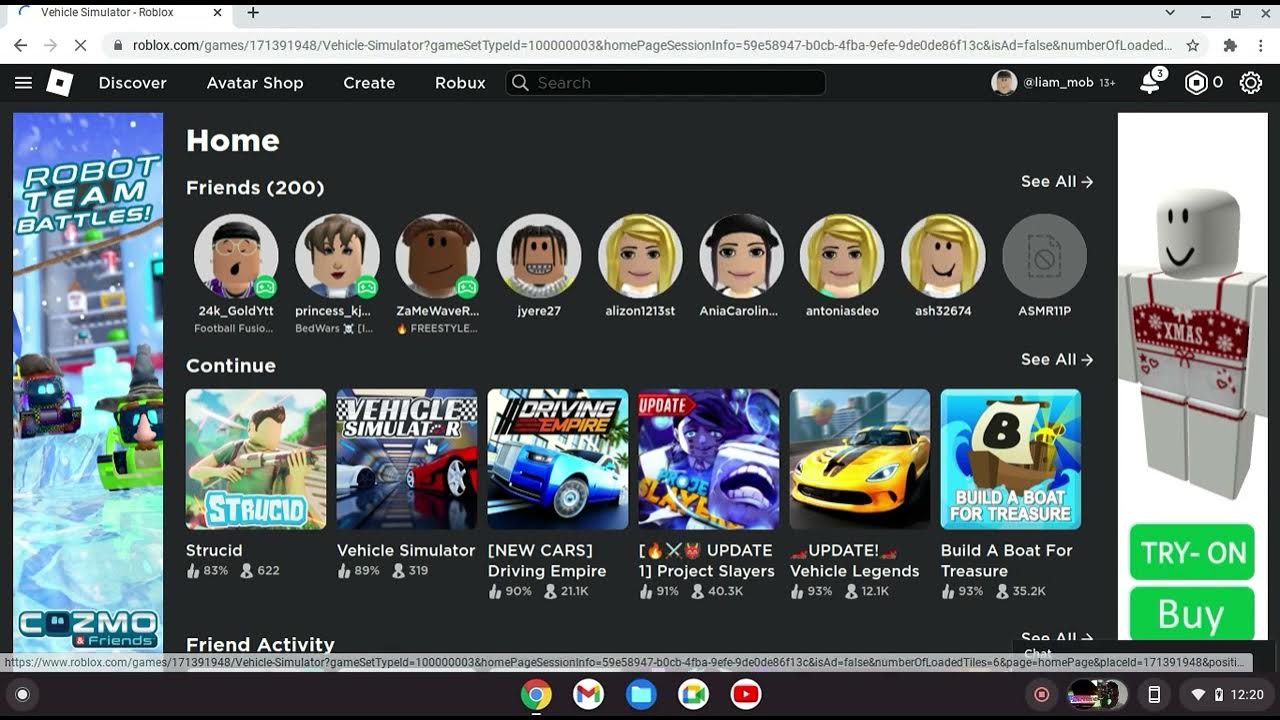Open a new browser tab
Image resolution: width=1280 pixels, height=720 pixels.
point(253,13)
